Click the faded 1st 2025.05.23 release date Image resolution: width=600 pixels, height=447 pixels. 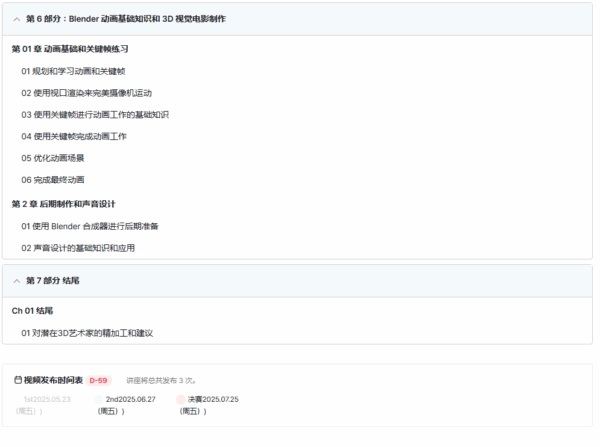point(46,399)
